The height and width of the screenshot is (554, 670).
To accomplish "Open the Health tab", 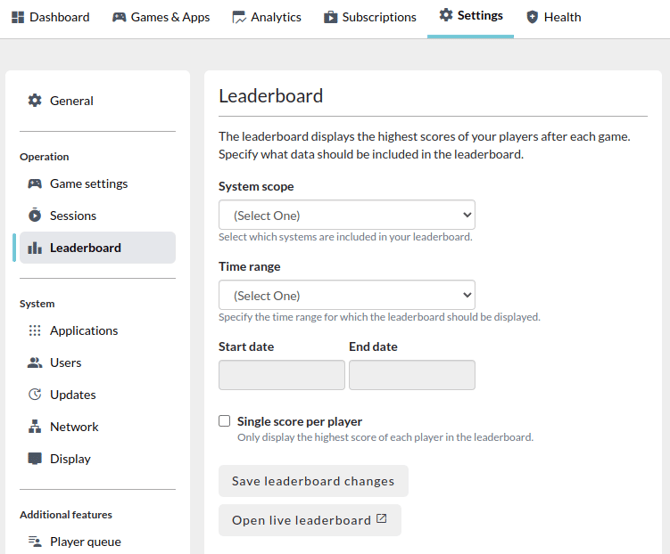I will click(x=554, y=17).
